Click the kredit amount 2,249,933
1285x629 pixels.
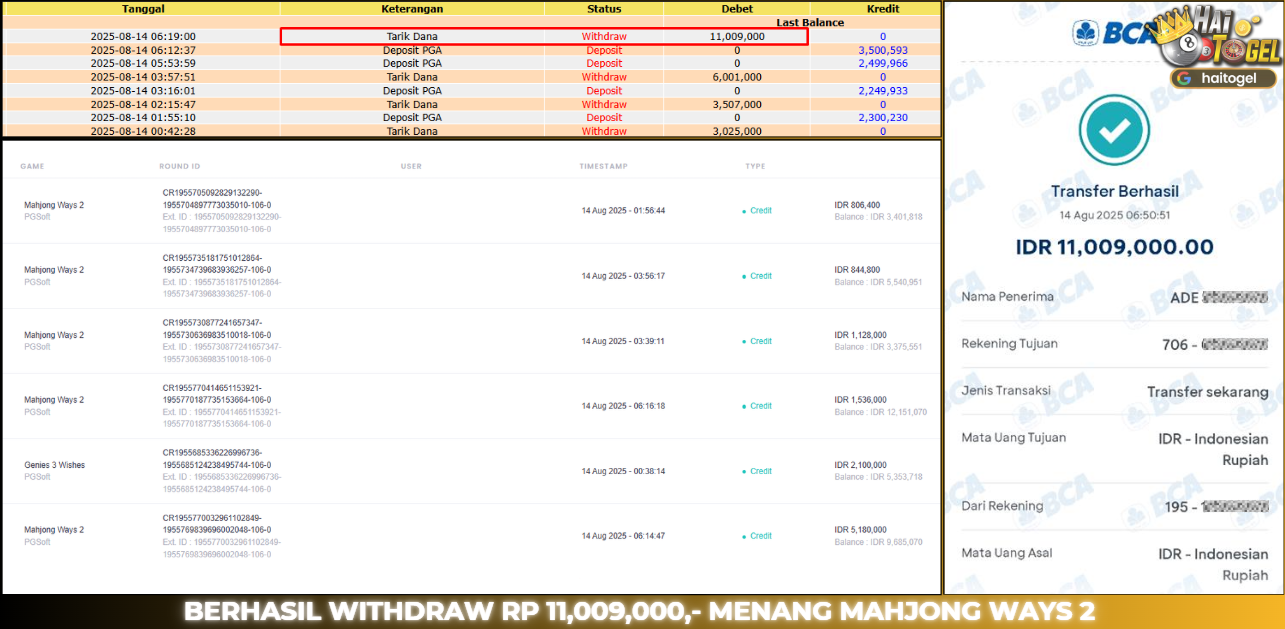coord(883,90)
